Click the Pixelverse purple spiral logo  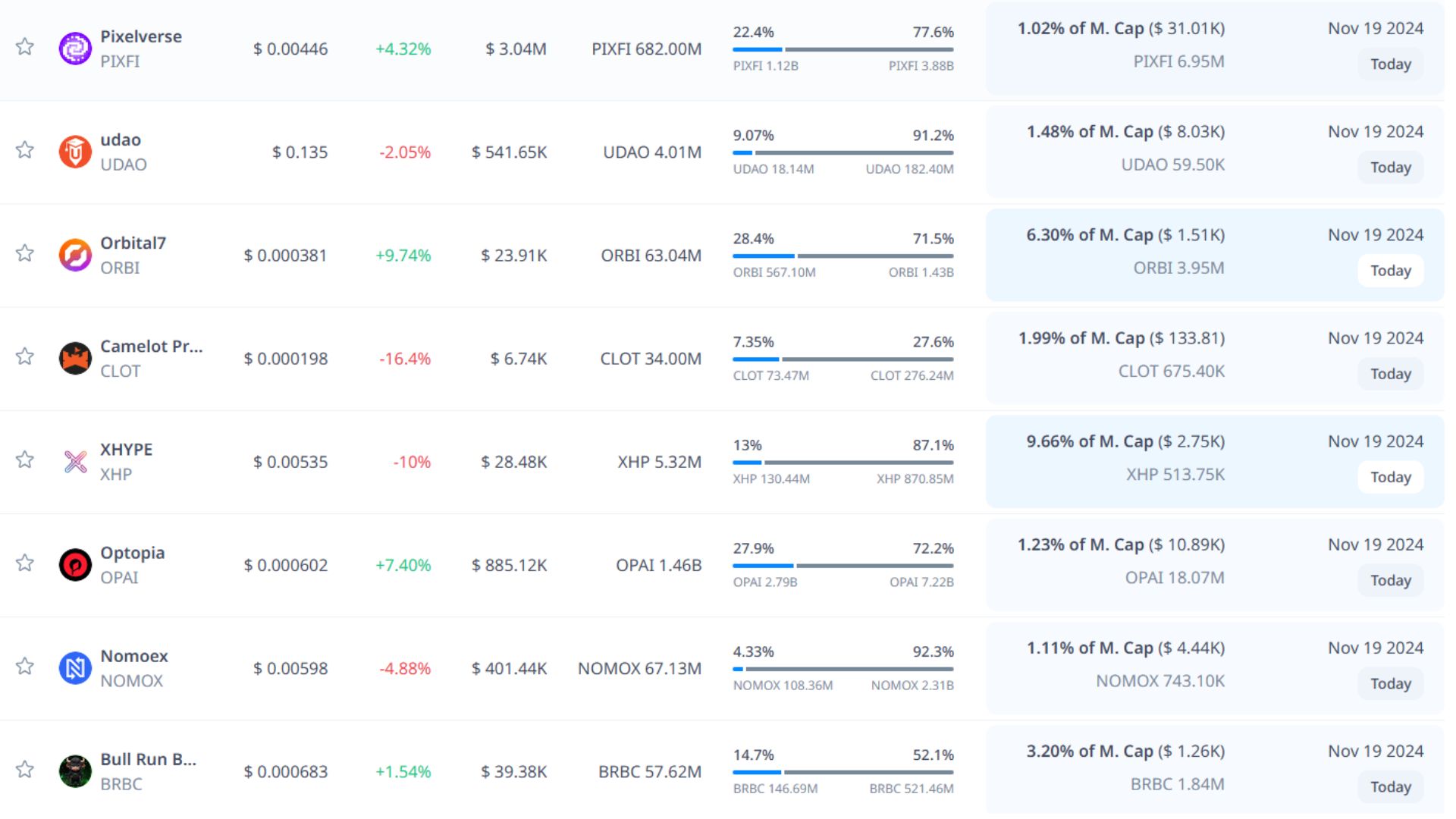[75, 49]
